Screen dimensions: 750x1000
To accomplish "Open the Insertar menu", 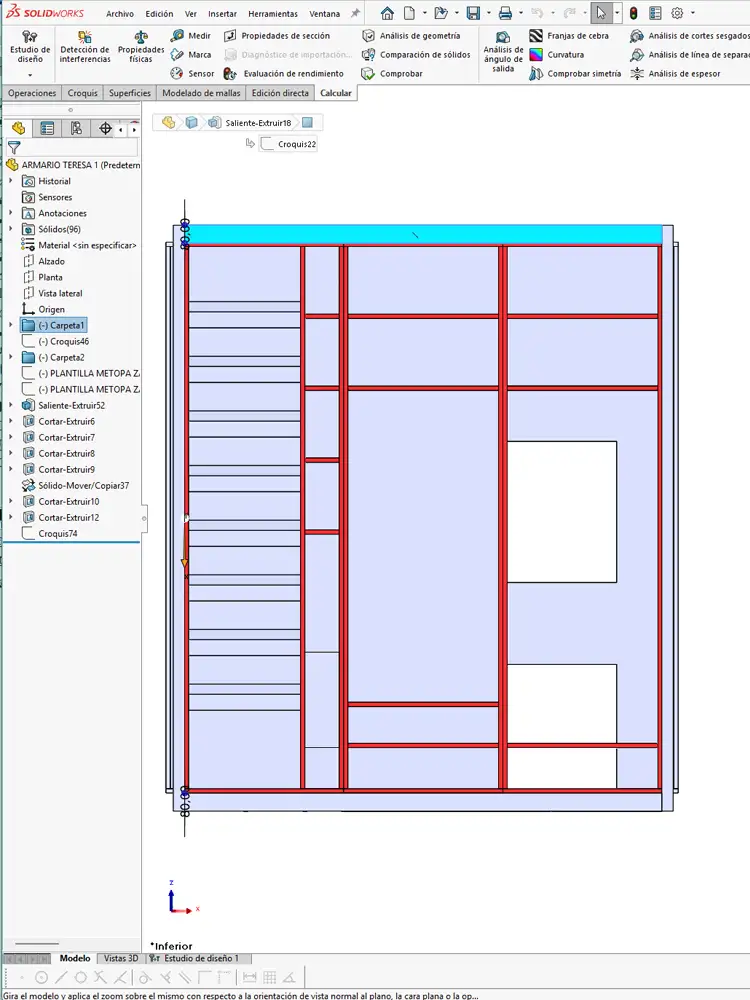I will pyautogui.click(x=222, y=13).
